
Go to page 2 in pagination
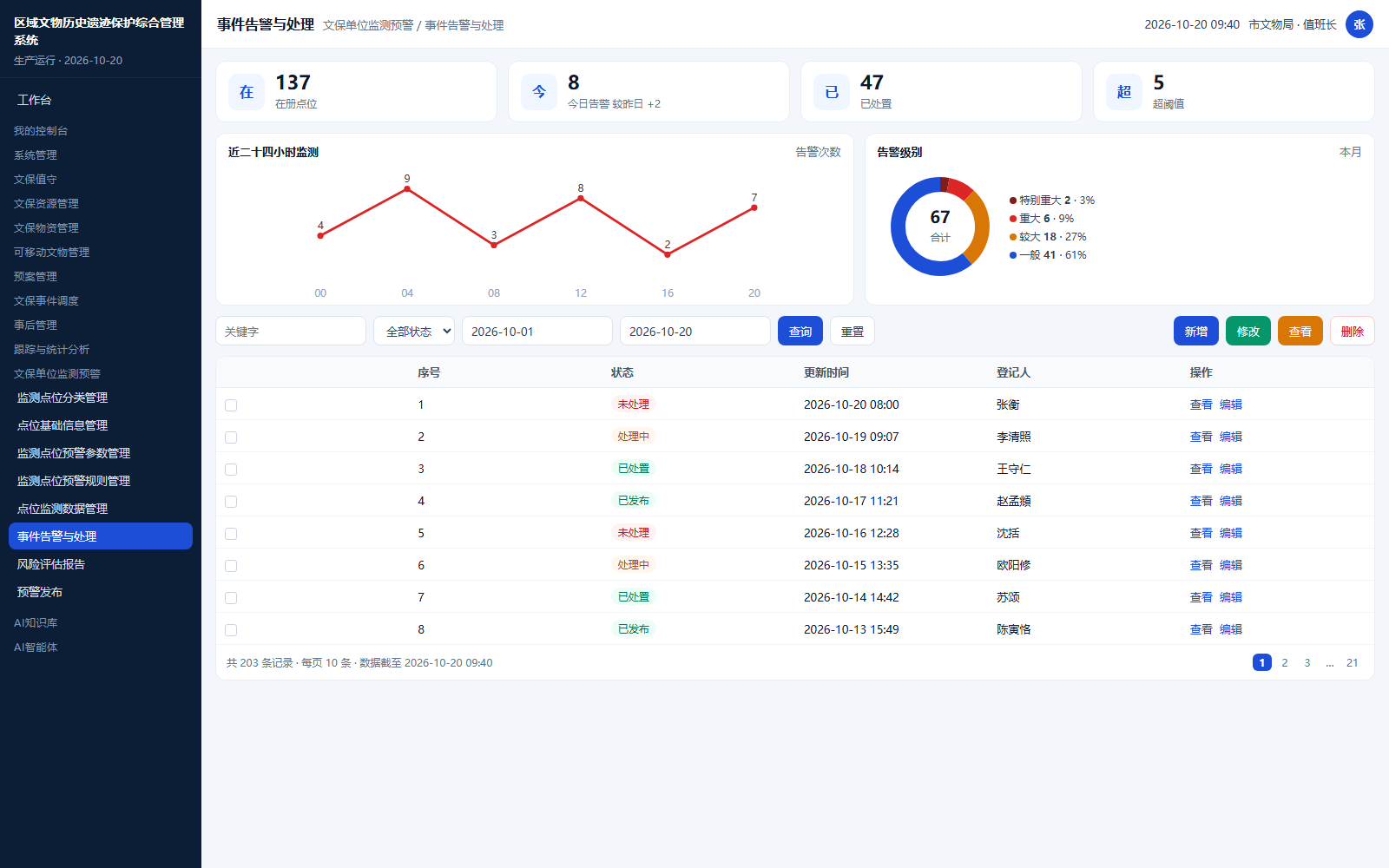pos(1285,662)
